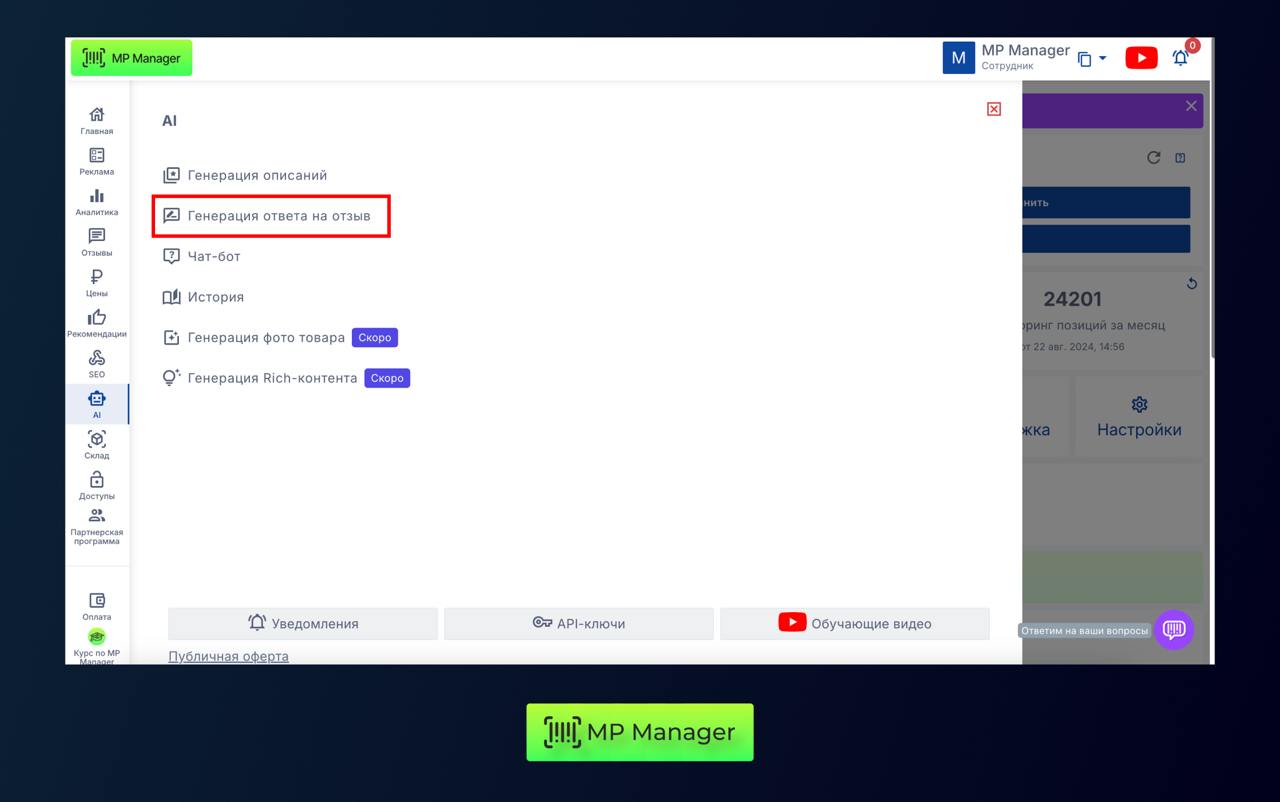Screen dimensions: 1280x802
Task: Open the Публичная оферта link
Action: point(228,656)
